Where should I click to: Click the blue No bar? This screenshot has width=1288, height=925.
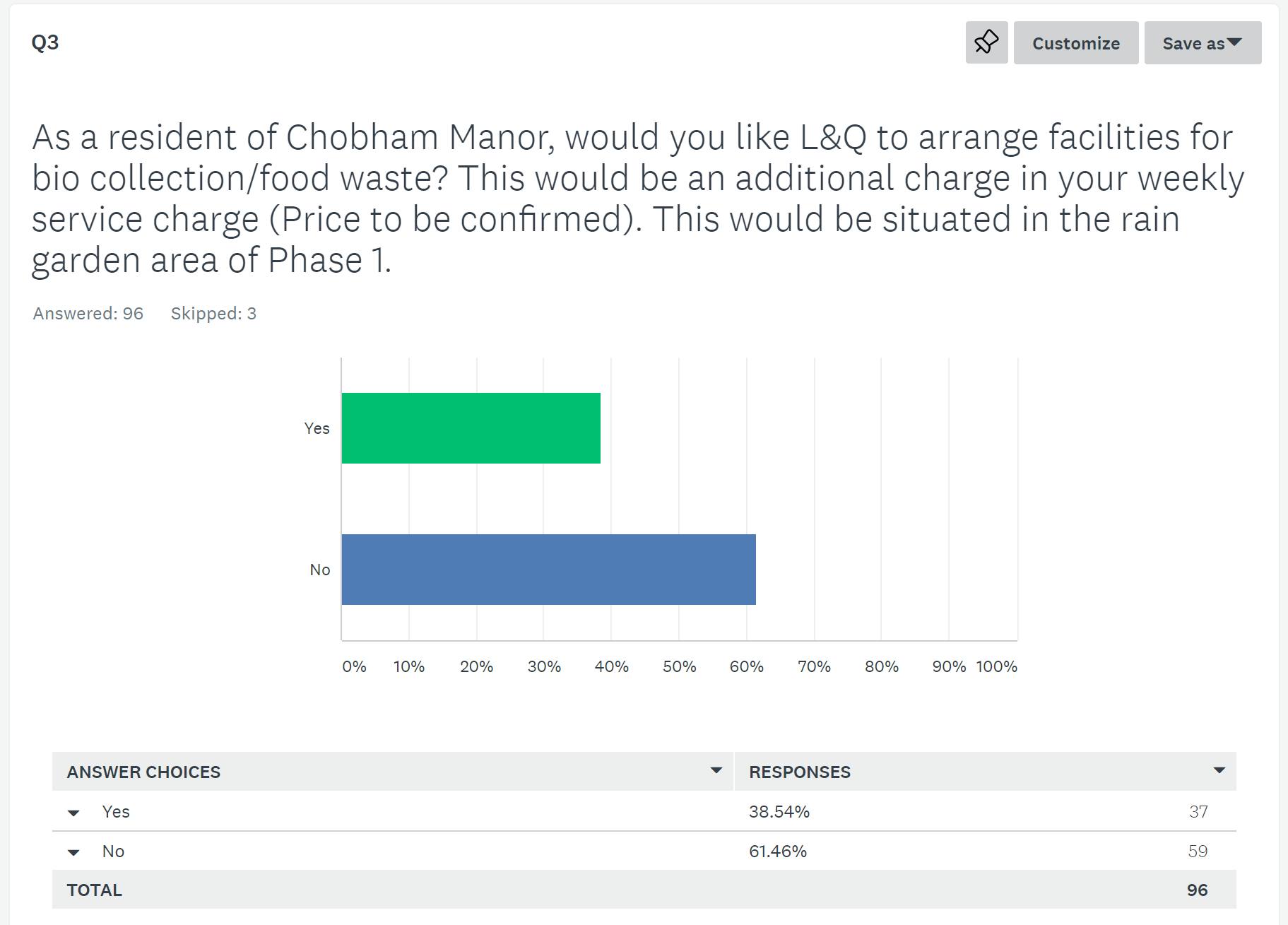coord(548,570)
